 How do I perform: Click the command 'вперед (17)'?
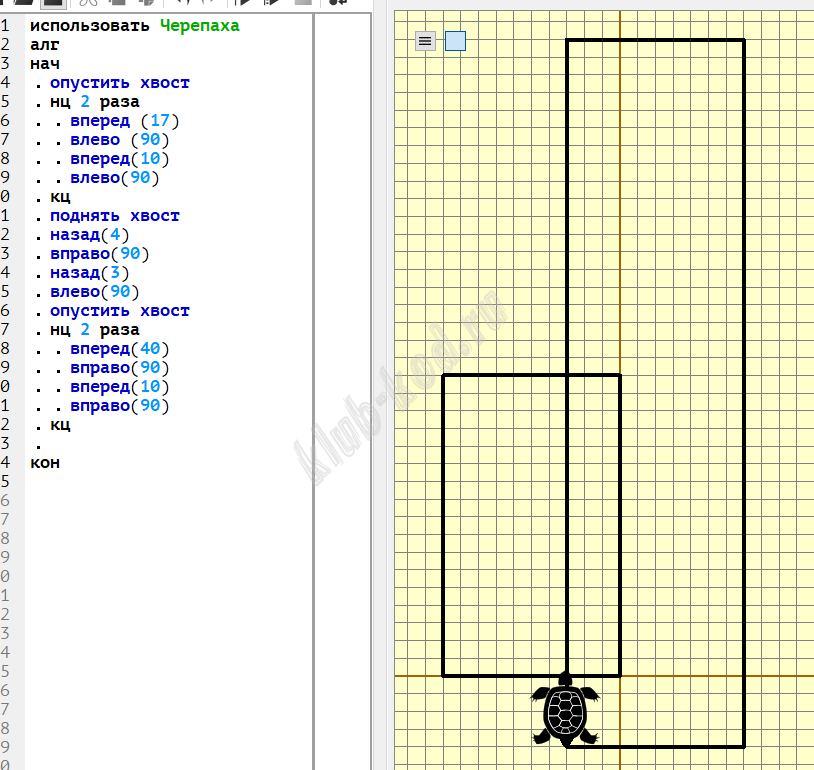click(x=125, y=121)
